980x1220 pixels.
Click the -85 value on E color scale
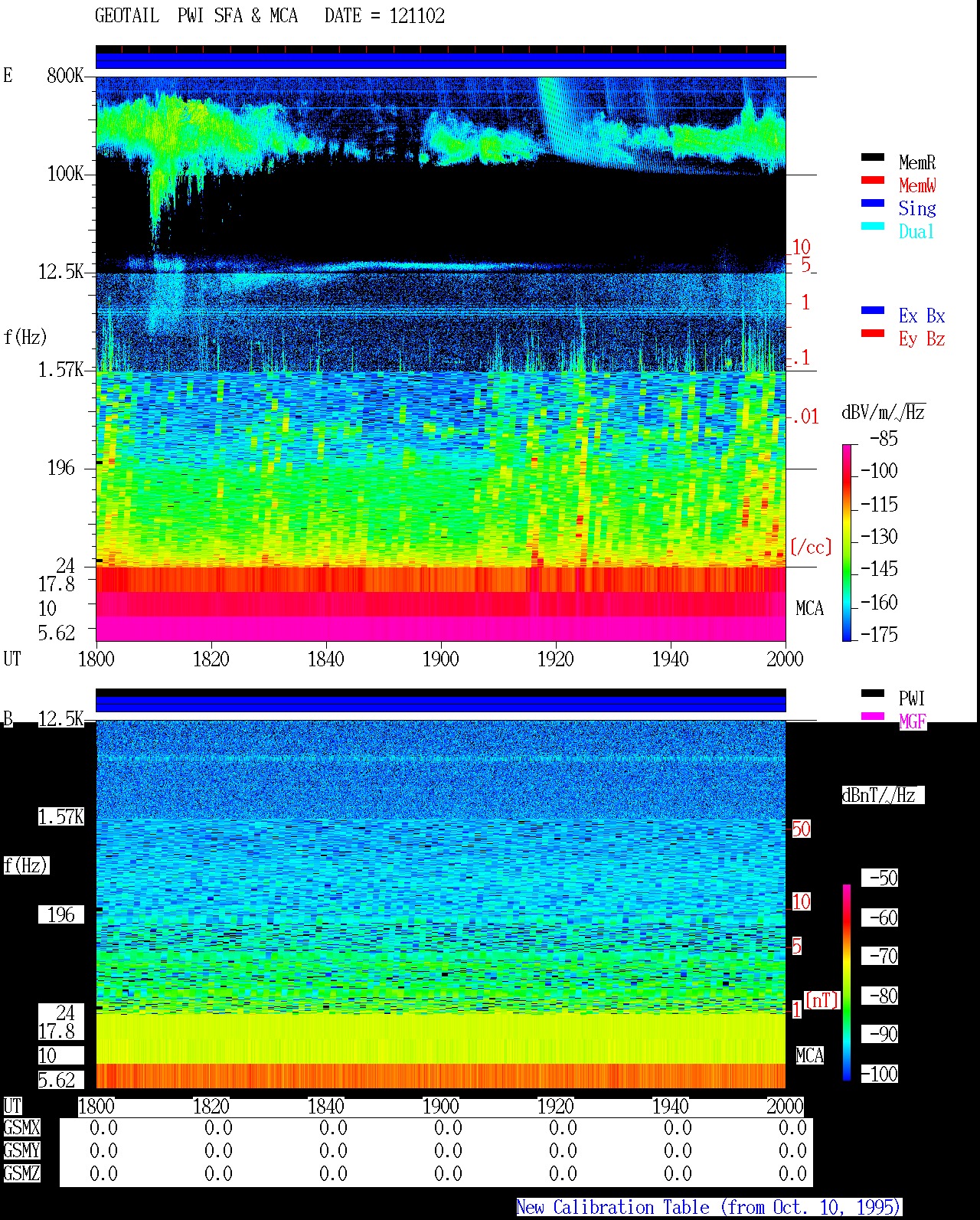pyautogui.click(x=884, y=438)
